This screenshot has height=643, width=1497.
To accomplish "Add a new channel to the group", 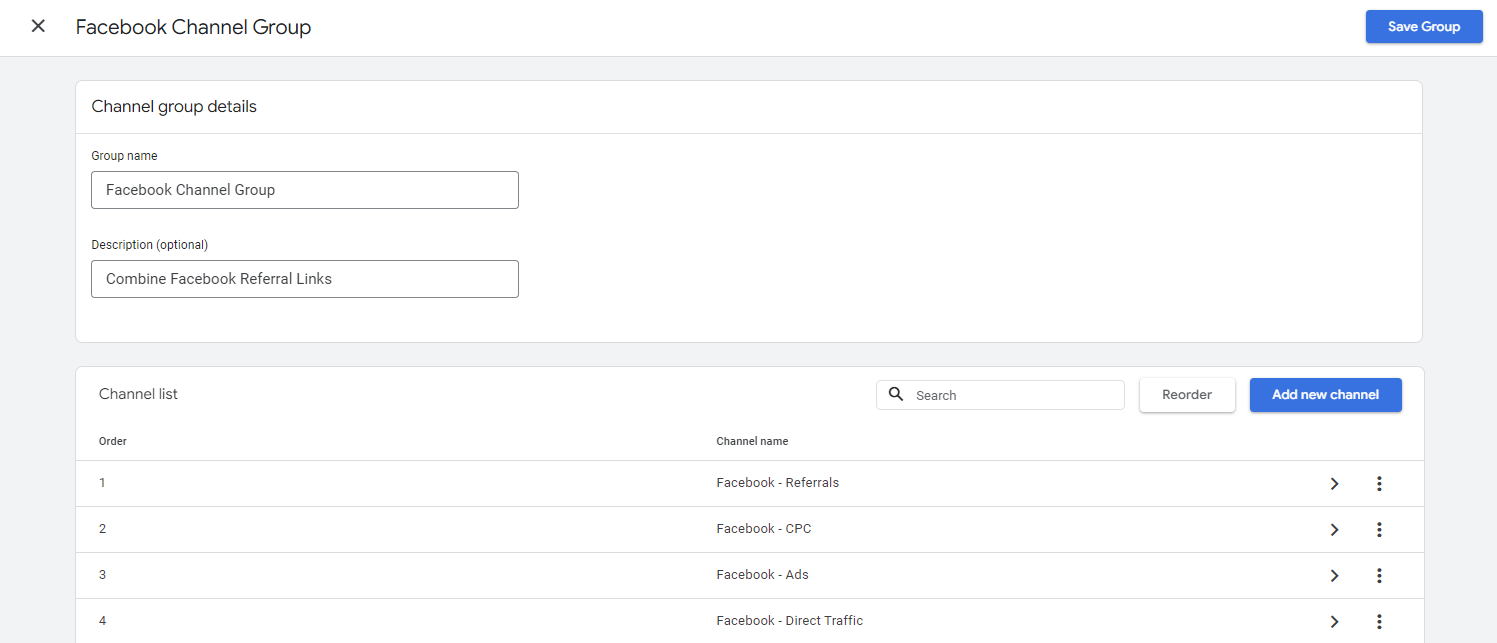I will coord(1325,394).
